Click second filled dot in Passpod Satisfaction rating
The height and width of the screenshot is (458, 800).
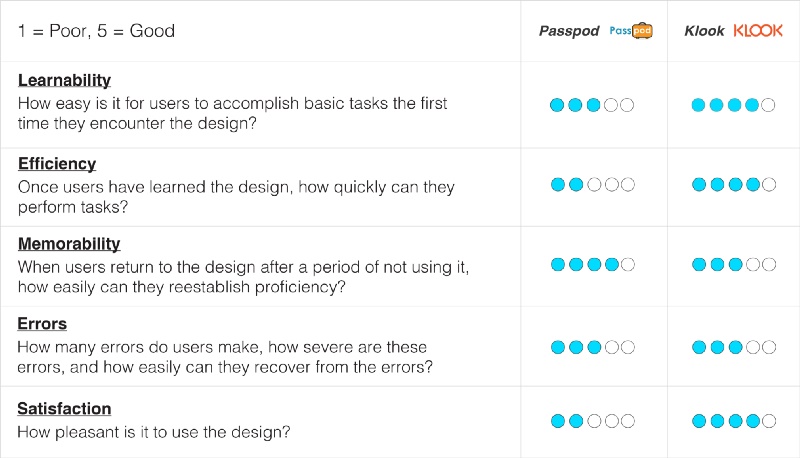[x=576, y=421]
